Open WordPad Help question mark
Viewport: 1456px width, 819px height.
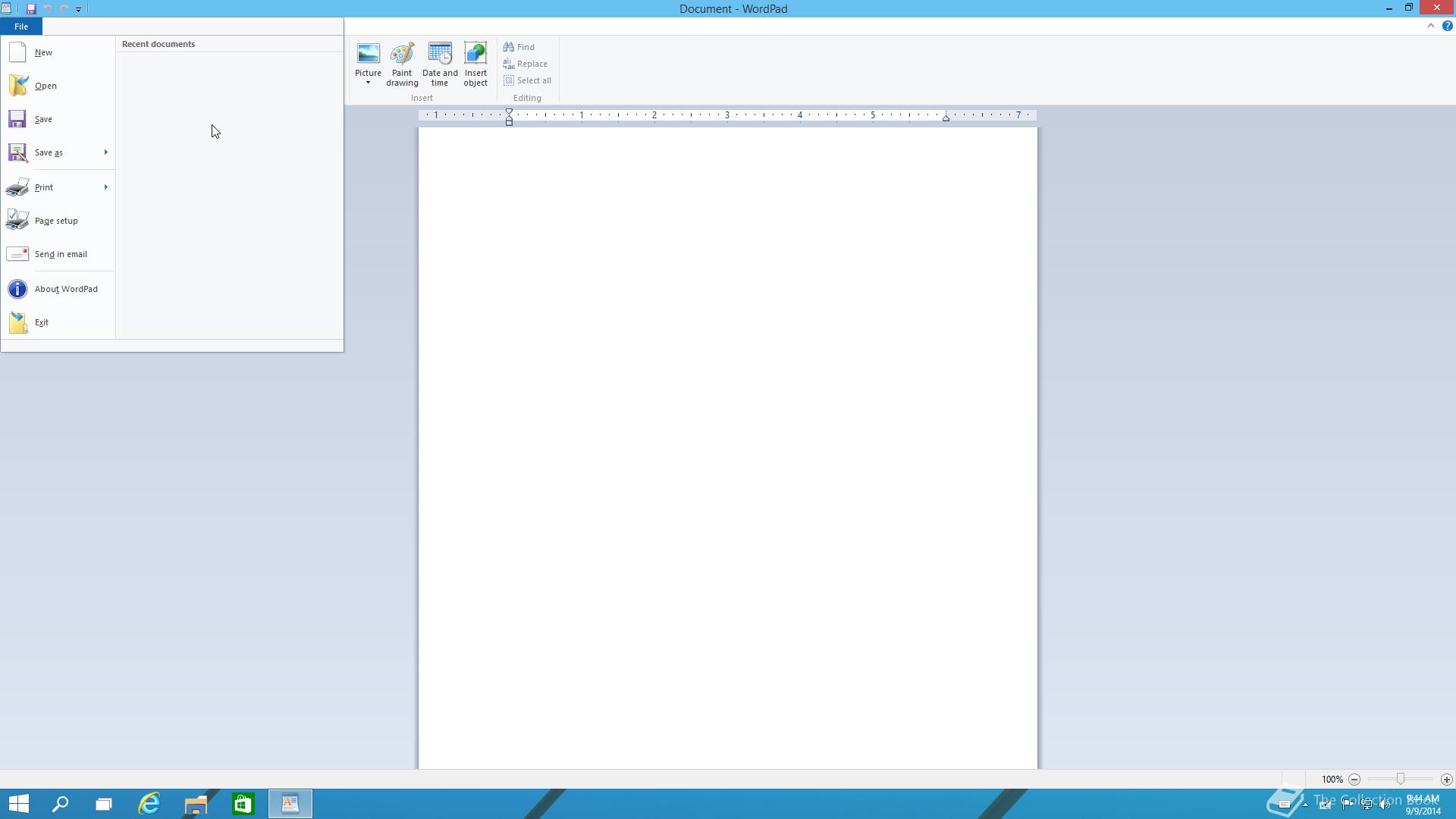(1447, 26)
